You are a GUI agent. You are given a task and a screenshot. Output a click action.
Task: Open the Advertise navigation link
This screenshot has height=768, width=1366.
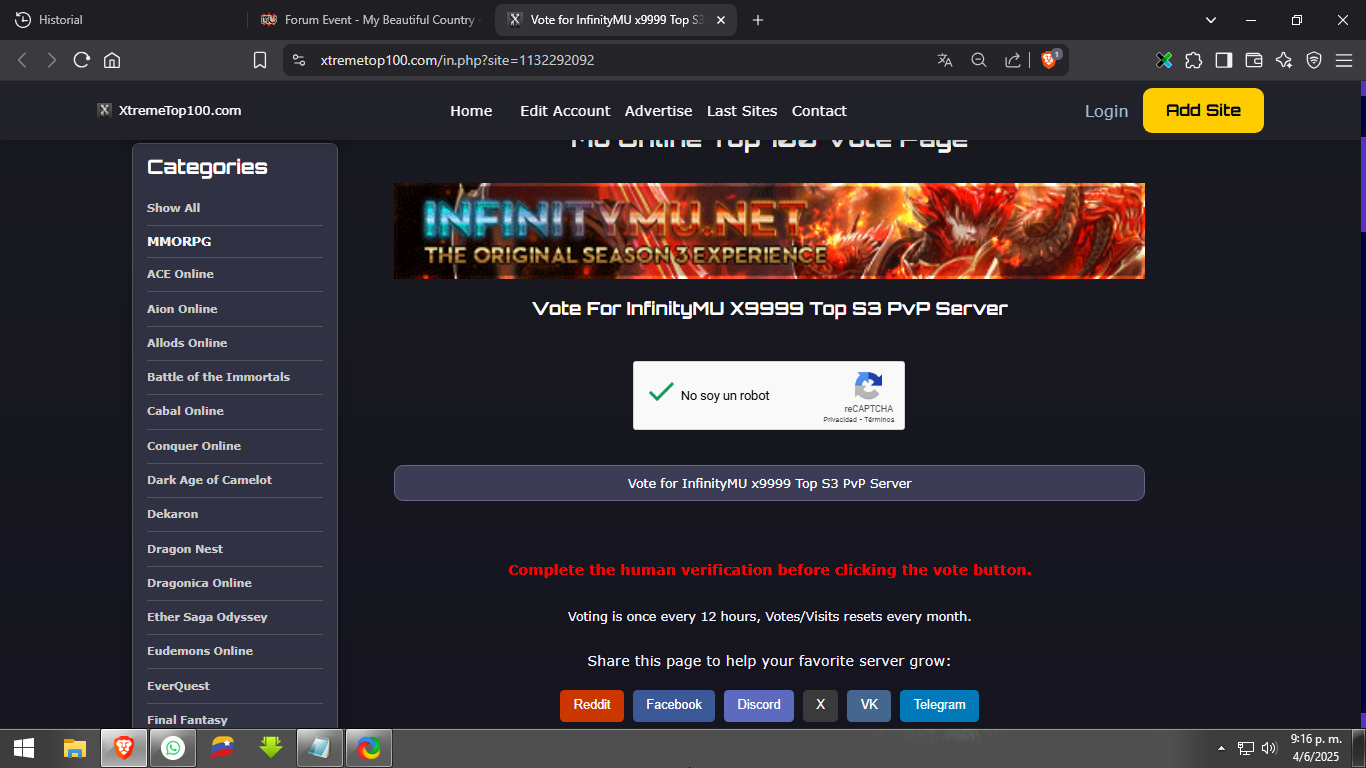pyautogui.click(x=658, y=111)
